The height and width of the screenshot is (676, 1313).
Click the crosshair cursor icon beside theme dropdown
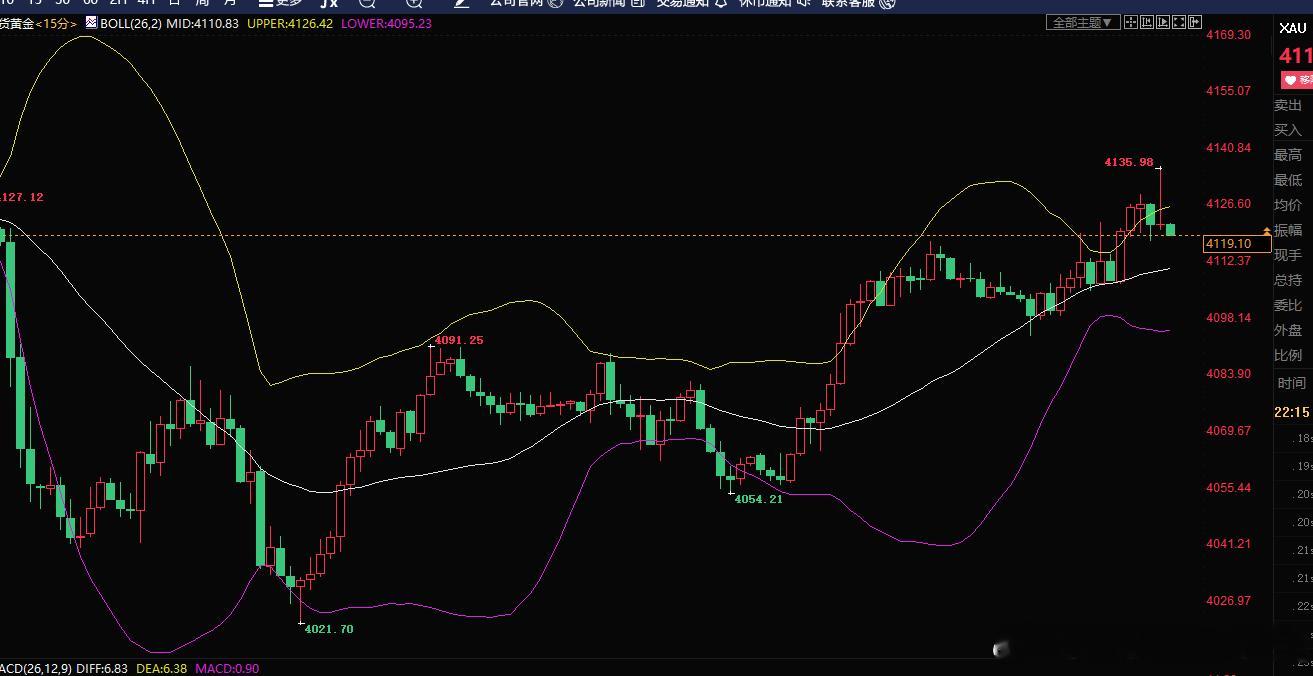[1131, 22]
